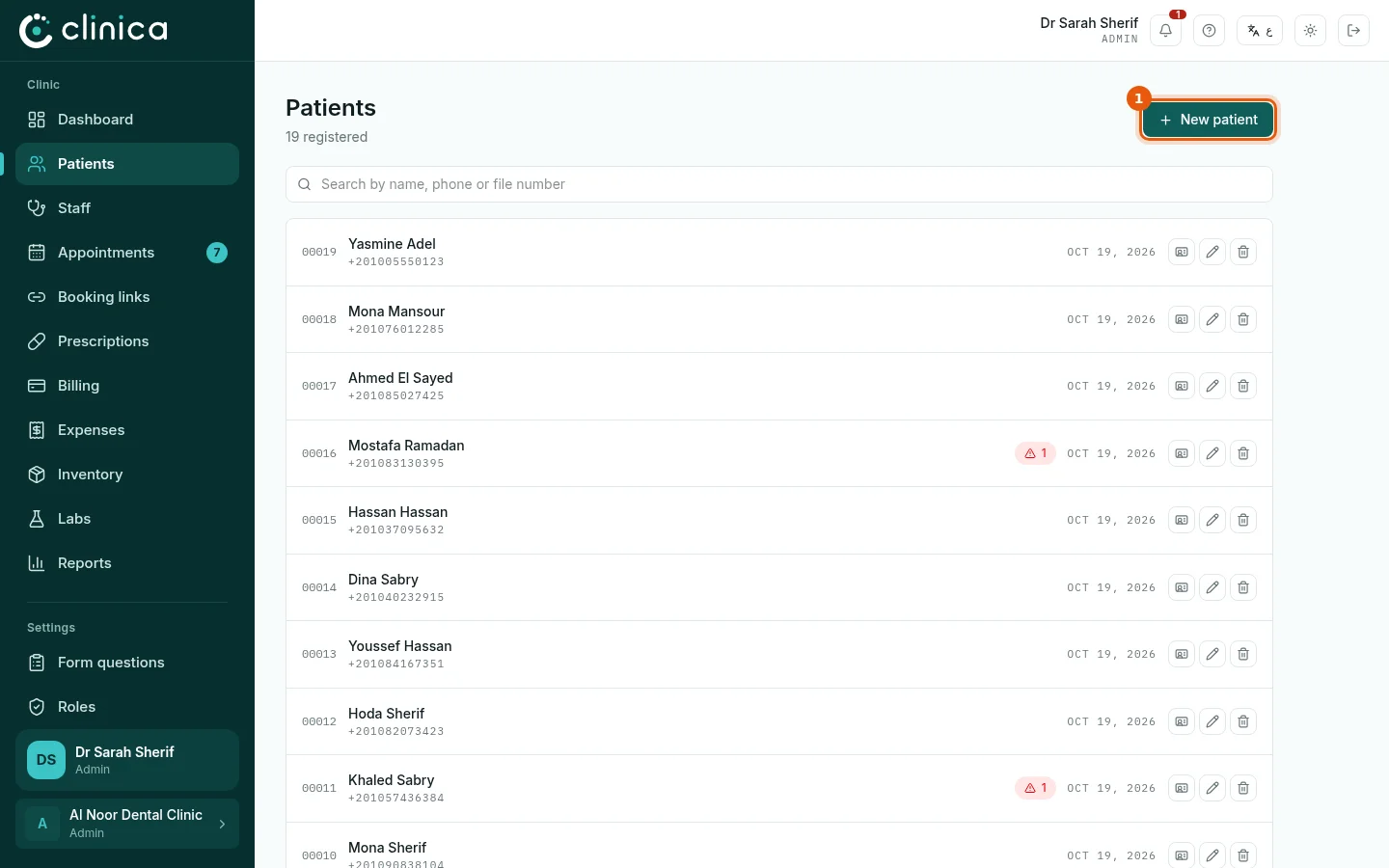Open Booking links in the sidebar
Image resolution: width=1389 pixels, height=868 pixels.
tap(127, 297)
